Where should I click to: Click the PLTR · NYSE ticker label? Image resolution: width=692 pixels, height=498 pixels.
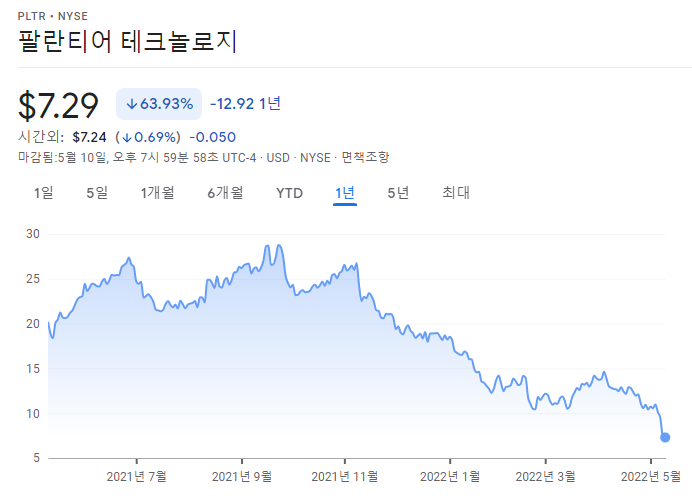(53, 16)
